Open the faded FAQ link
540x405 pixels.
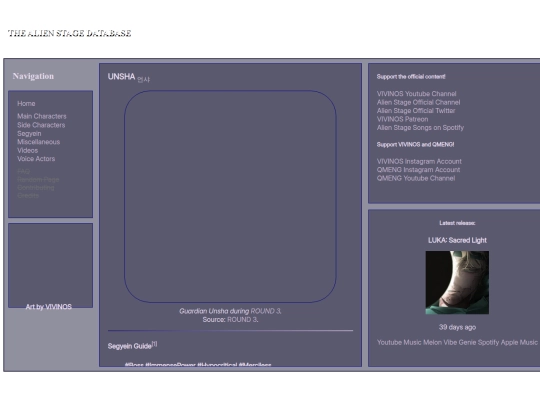23,171
